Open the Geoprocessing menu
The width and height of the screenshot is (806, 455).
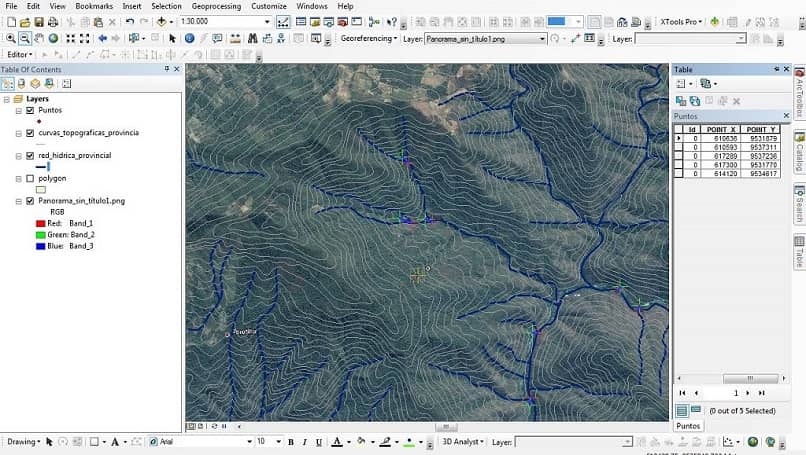(216, 6)
